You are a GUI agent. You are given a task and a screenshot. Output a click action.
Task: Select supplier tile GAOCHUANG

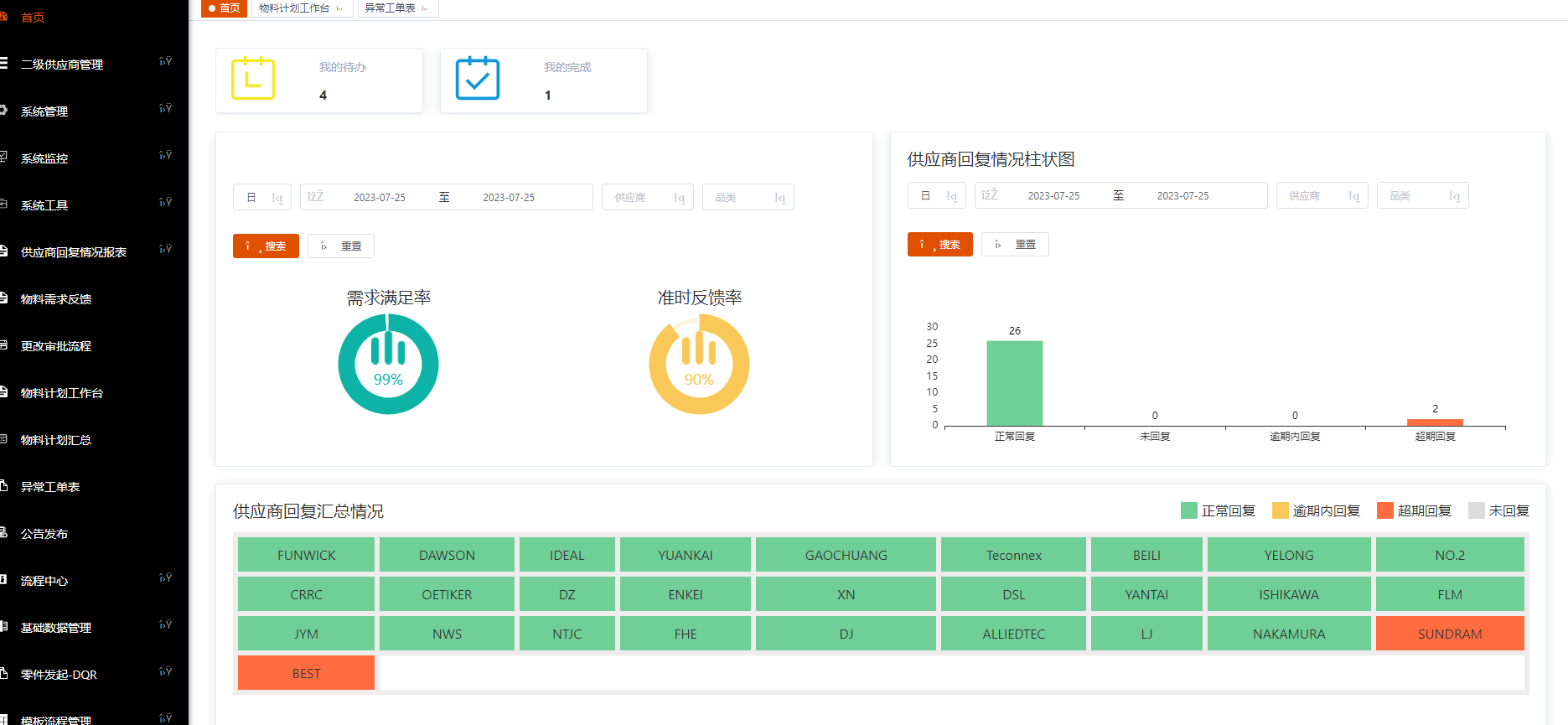[846, 555]
